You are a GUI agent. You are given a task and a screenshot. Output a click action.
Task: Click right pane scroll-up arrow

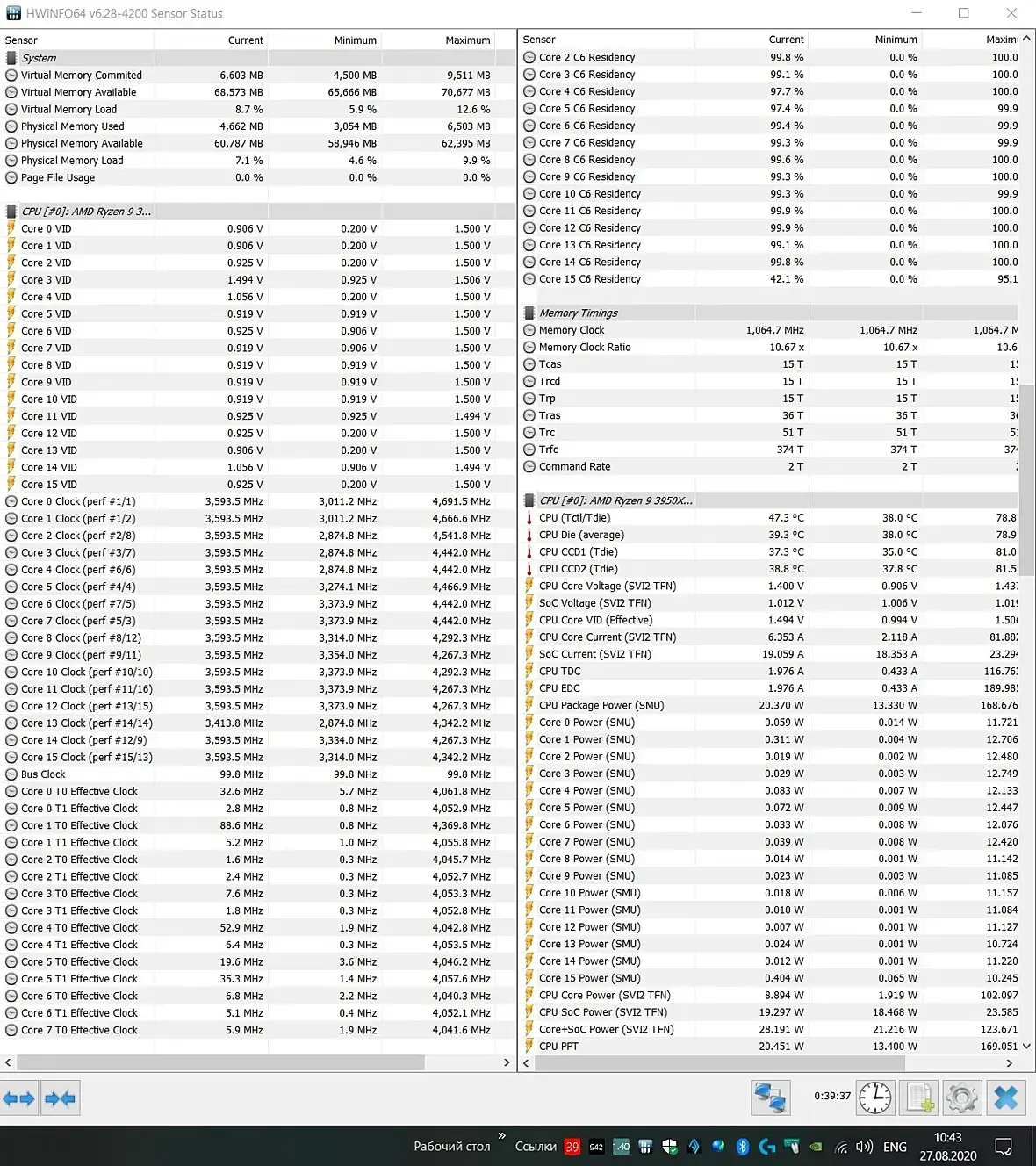pyautogui.click(x=1026, y=39)
